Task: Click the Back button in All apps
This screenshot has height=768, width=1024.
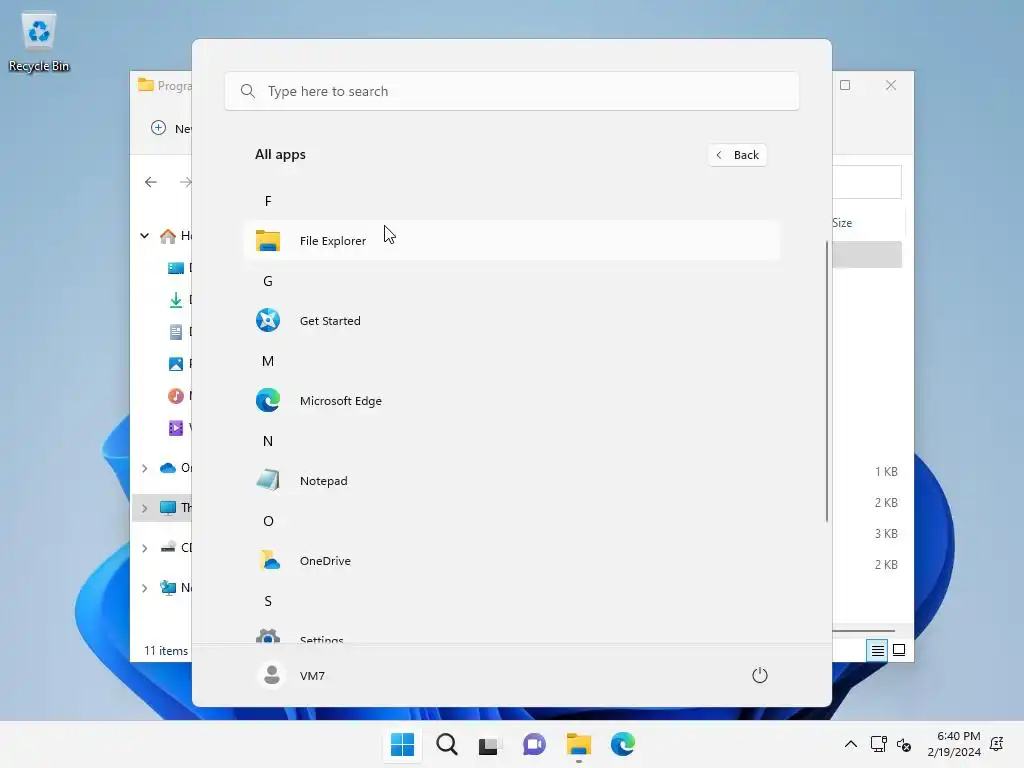Action: (x=737, y=155)
